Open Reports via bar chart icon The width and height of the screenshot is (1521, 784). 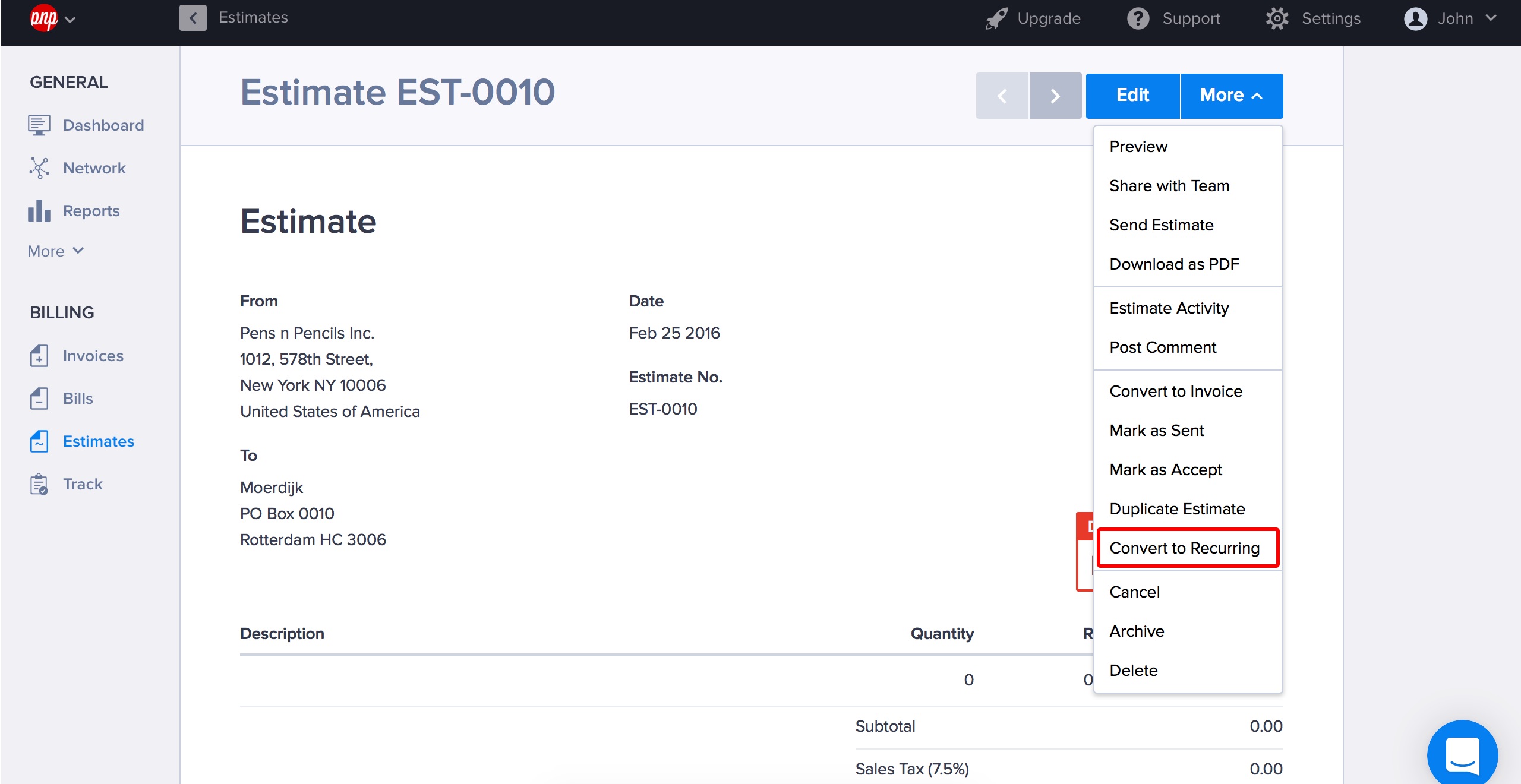[x=39, y=211]
